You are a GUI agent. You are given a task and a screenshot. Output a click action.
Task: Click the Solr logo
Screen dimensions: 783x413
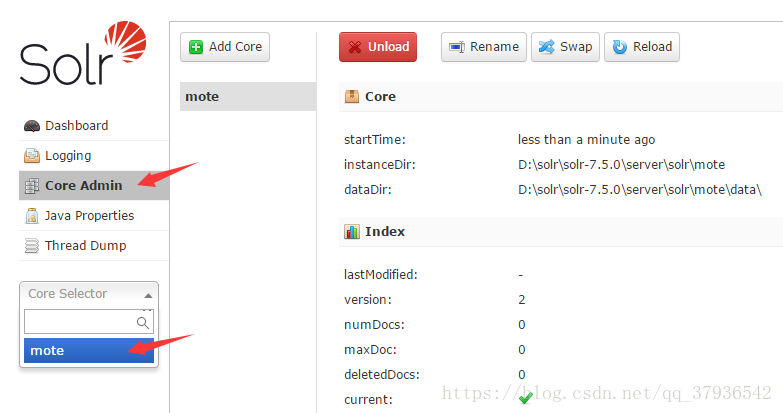coord(83,57)
